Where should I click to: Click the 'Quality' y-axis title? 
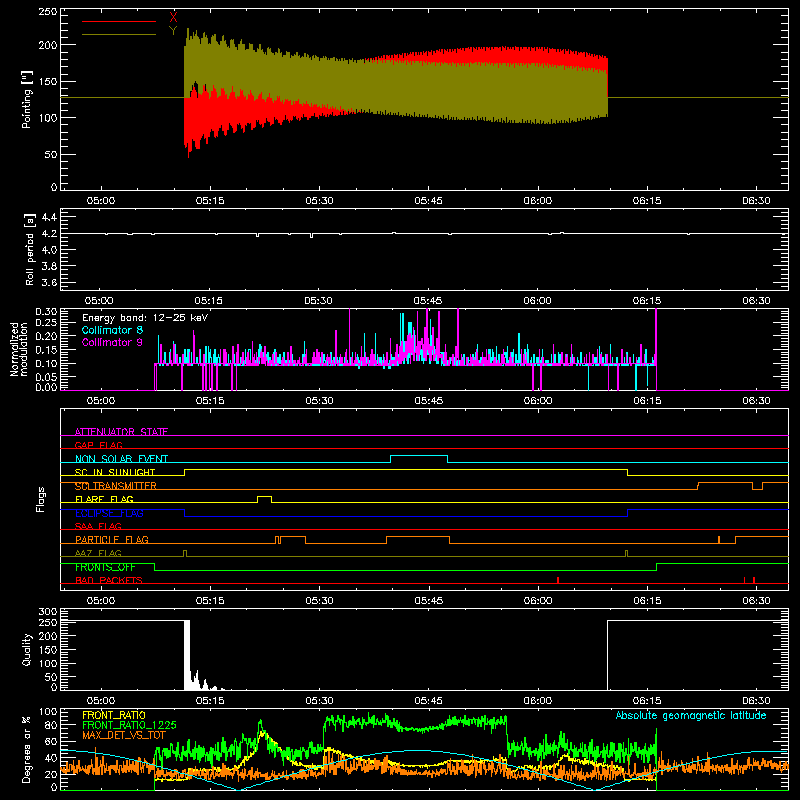(x=27, y=649)
